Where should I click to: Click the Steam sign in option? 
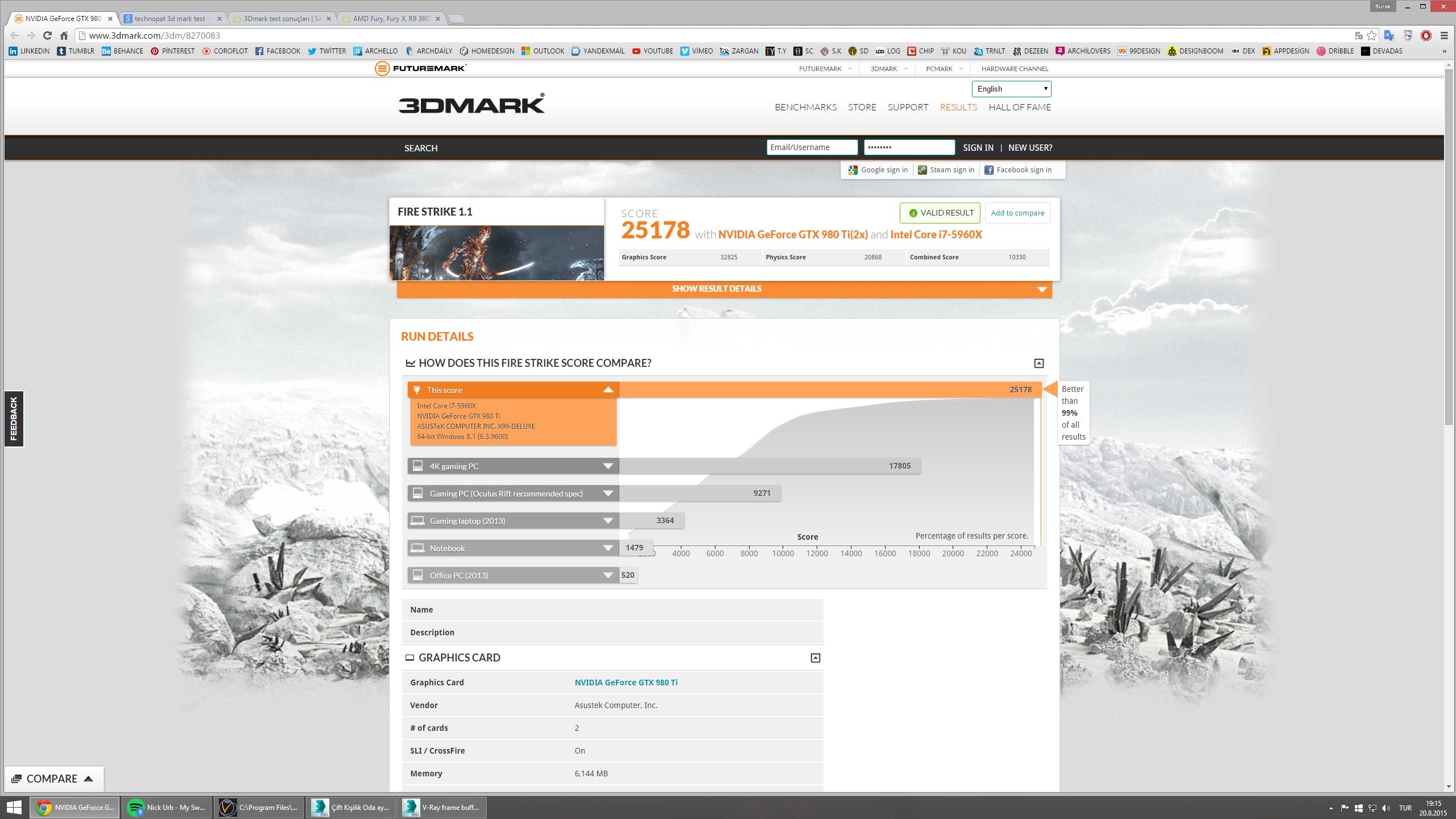pos(946,170)
